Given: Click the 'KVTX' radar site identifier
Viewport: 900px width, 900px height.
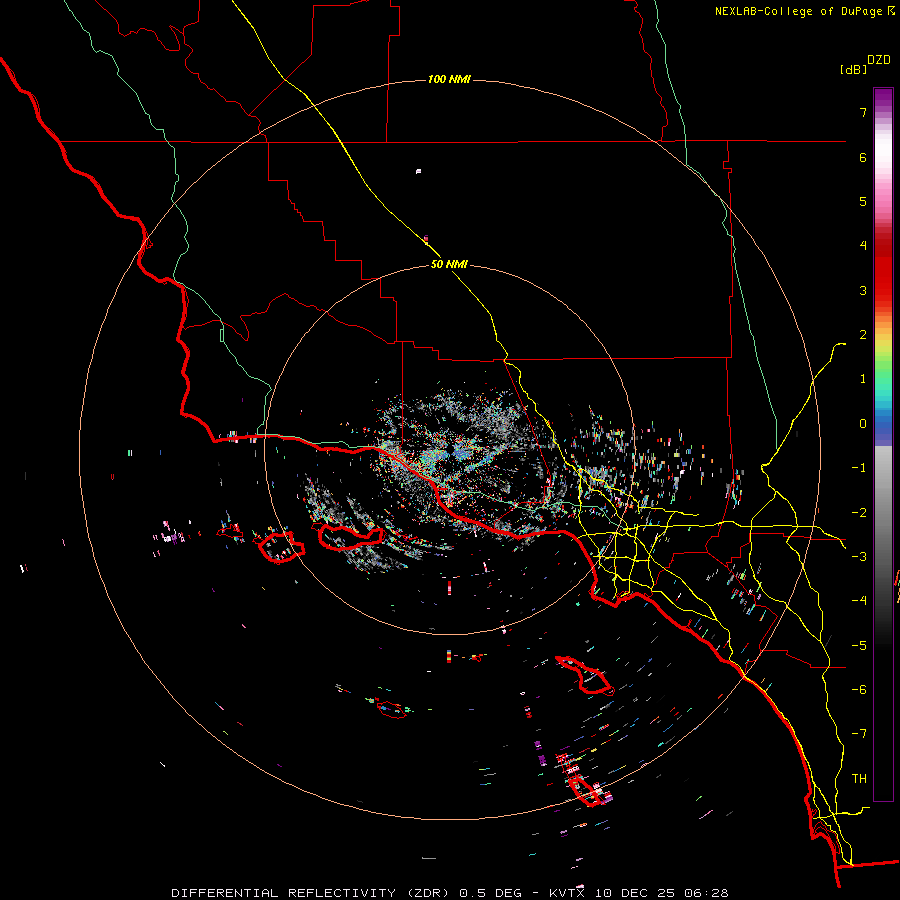Looking at the screenshot, I should (569, 893).
